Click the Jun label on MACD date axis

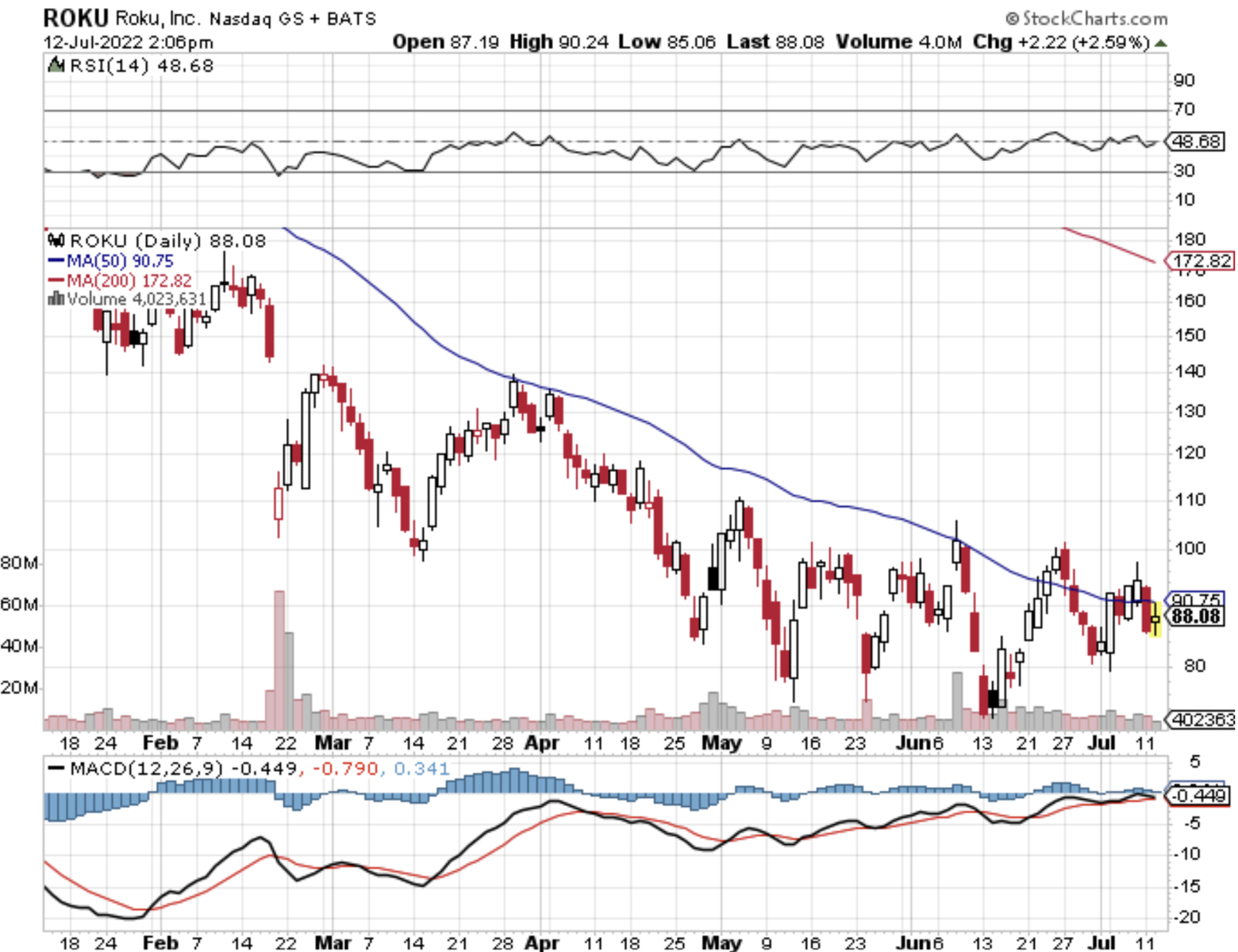914,942
